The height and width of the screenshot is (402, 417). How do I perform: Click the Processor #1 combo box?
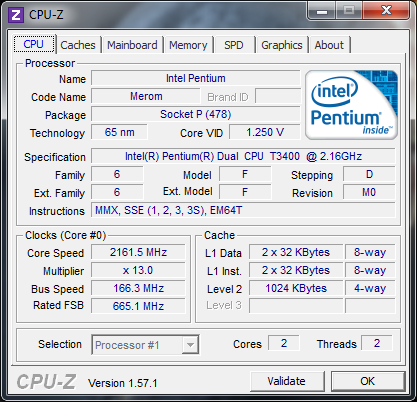[x=145, y=345]
